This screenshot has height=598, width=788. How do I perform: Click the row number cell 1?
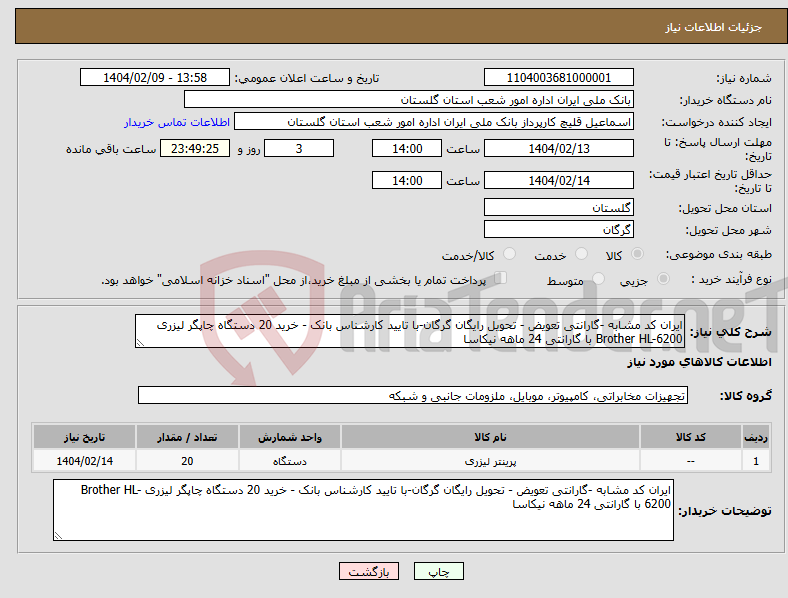(756, 461)
